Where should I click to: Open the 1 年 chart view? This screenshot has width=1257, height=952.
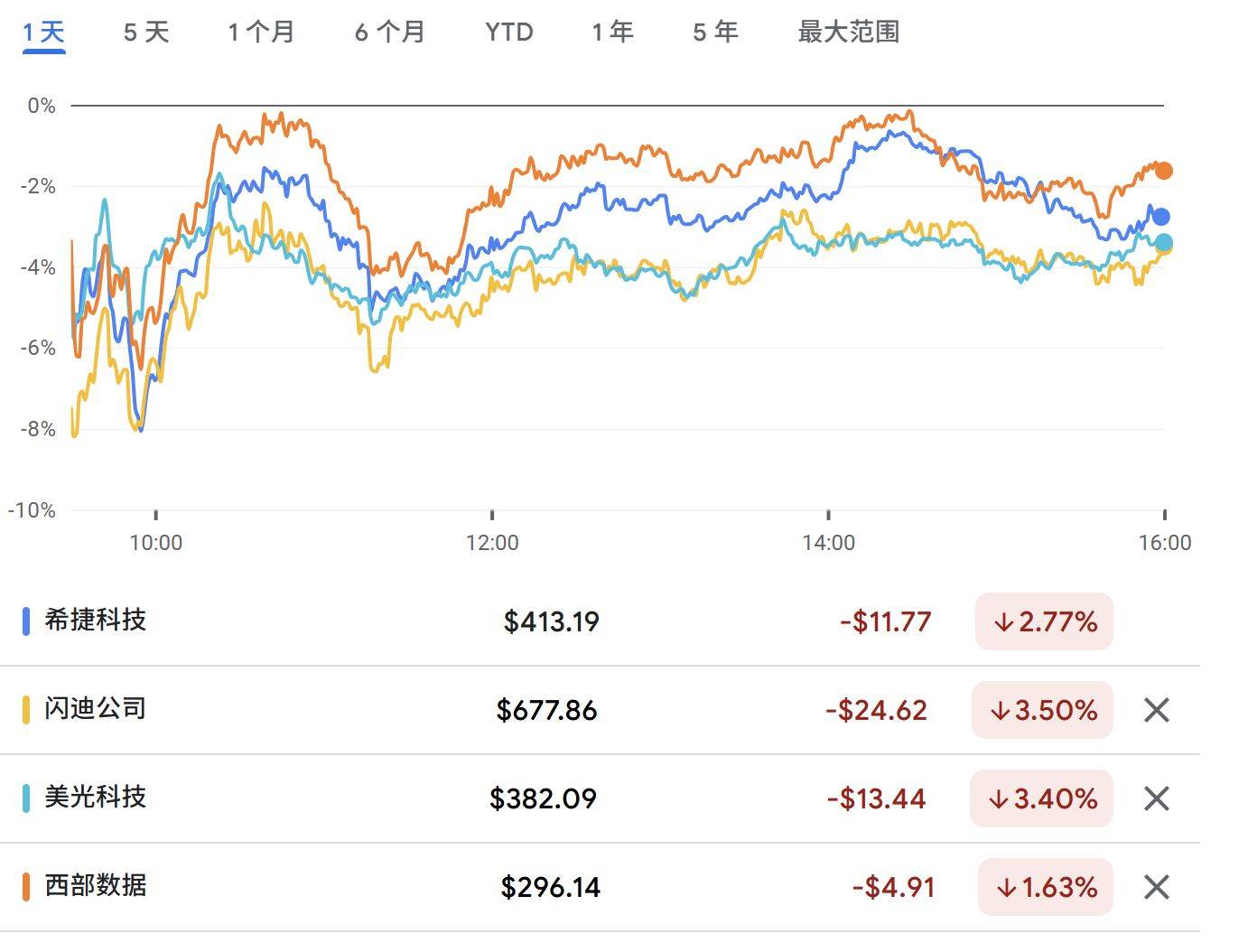pyautogui.click(x=612, y=33)
